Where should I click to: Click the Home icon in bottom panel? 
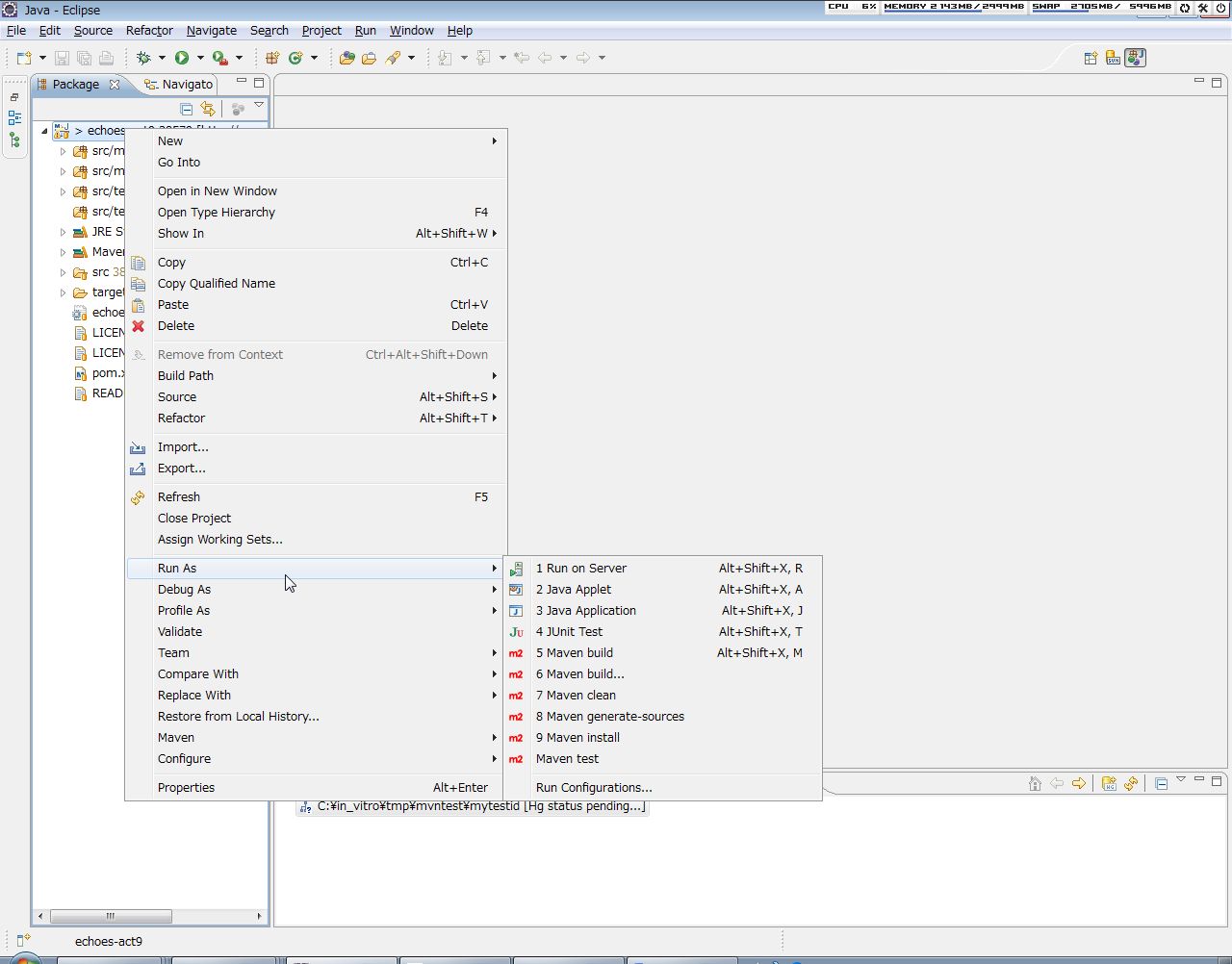(x=1035, y=783)
